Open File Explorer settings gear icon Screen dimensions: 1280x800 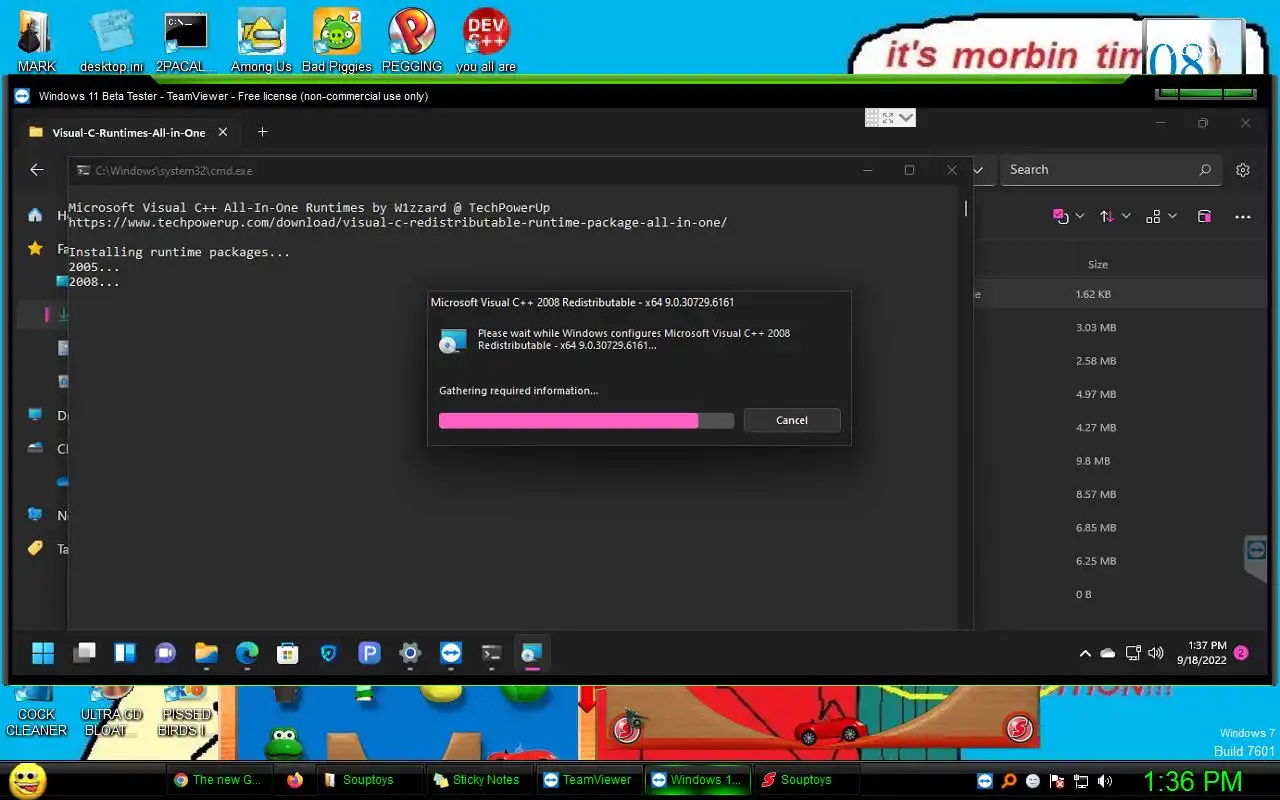(x=1243, y=170)
